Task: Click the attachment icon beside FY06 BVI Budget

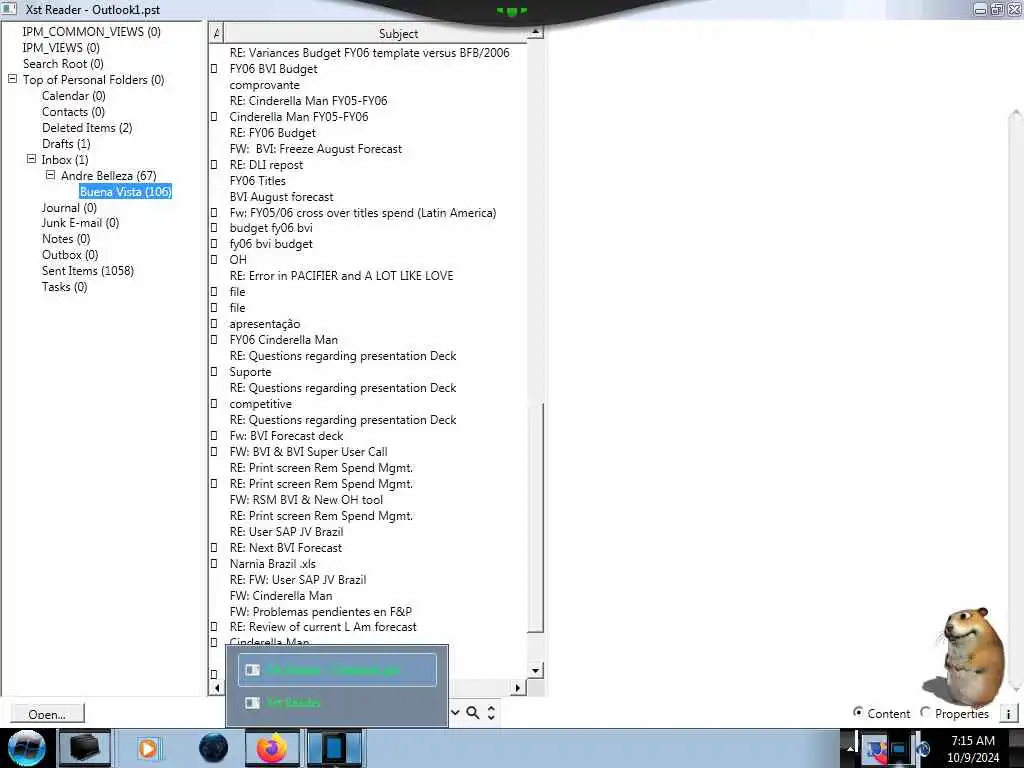Action: click(x=214, y=69)
